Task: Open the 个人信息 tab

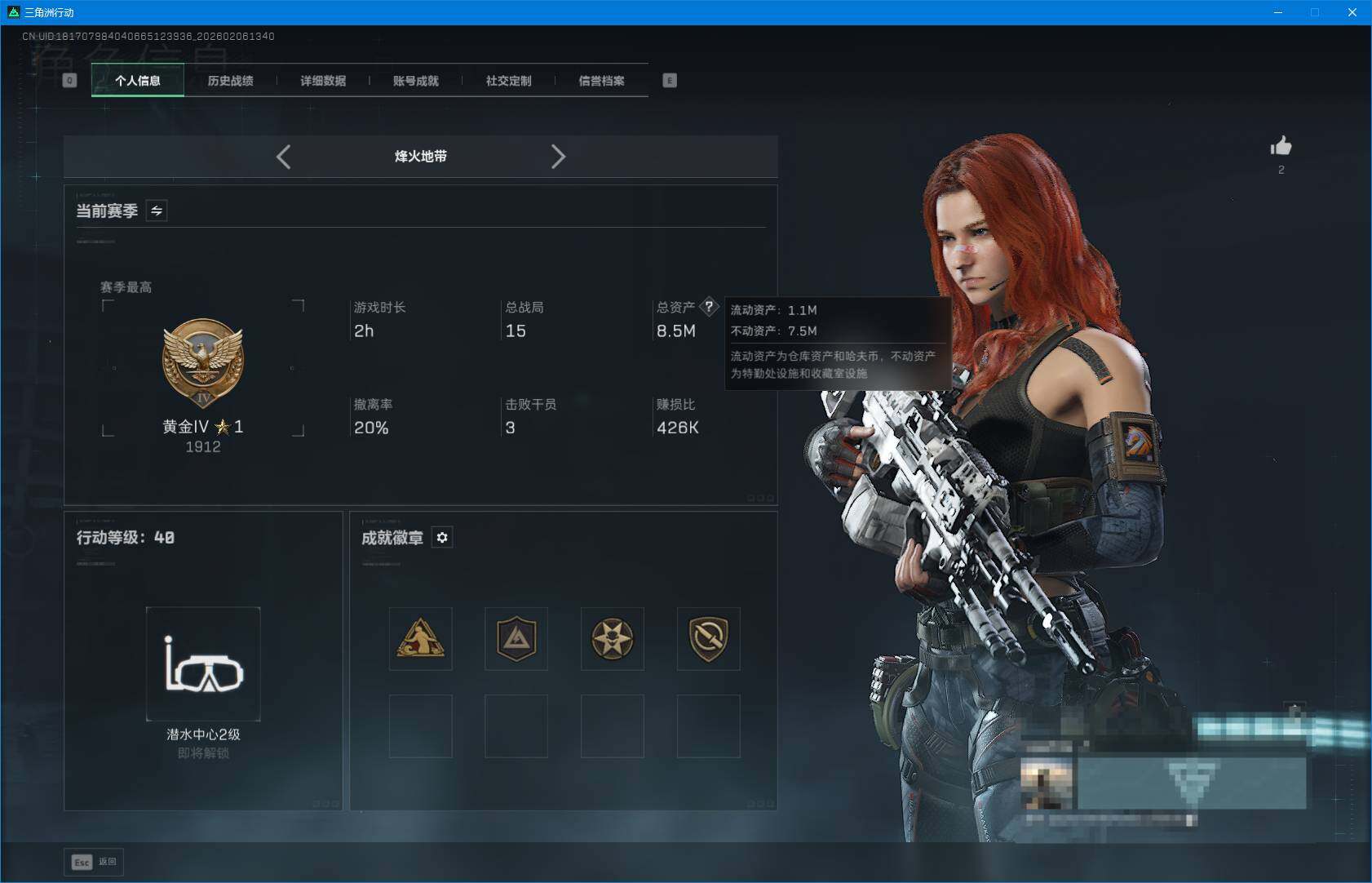Action: pyautogui.click(x=138, y=81)
